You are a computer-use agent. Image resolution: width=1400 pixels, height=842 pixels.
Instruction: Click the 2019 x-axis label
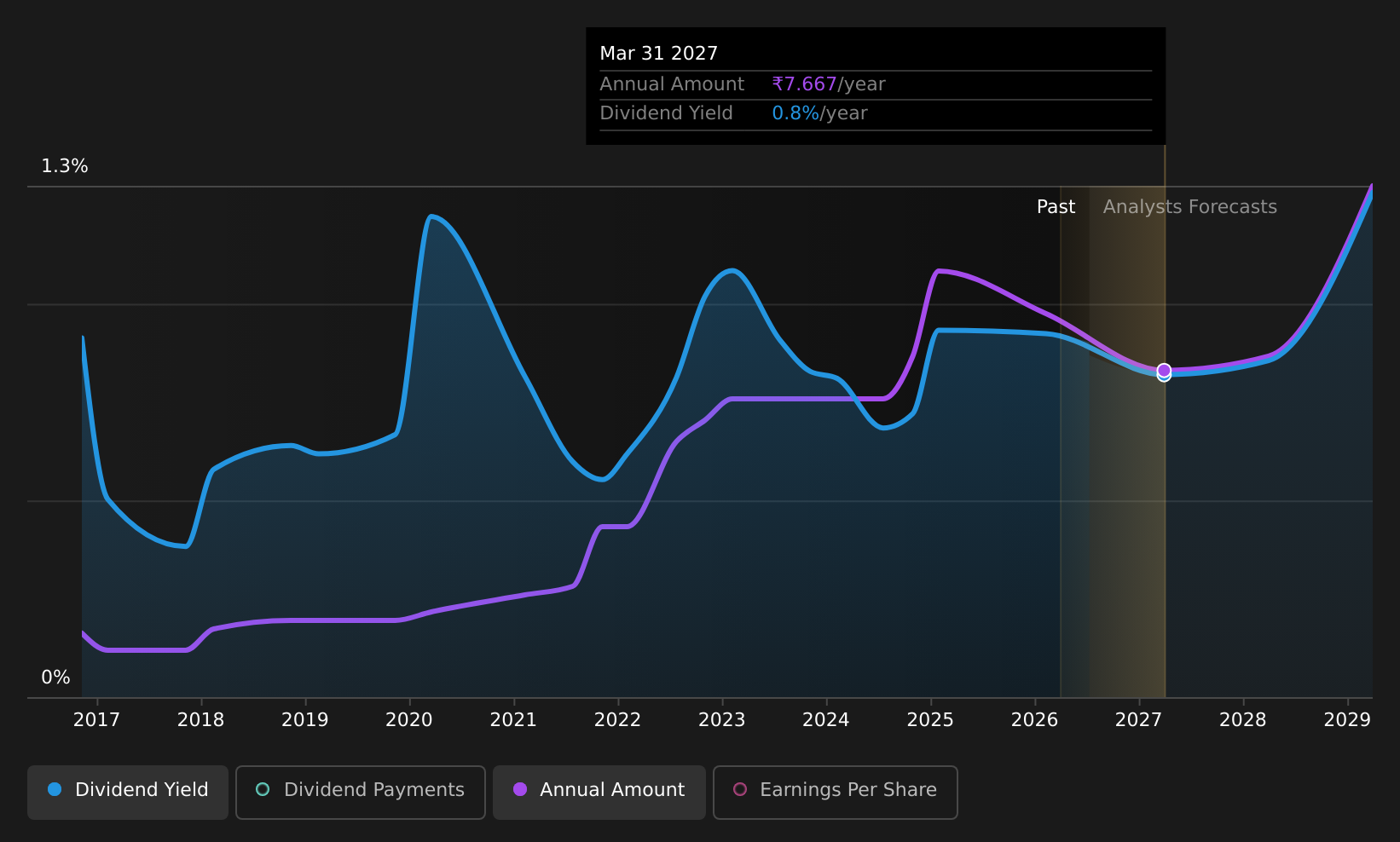coord(304,720)
